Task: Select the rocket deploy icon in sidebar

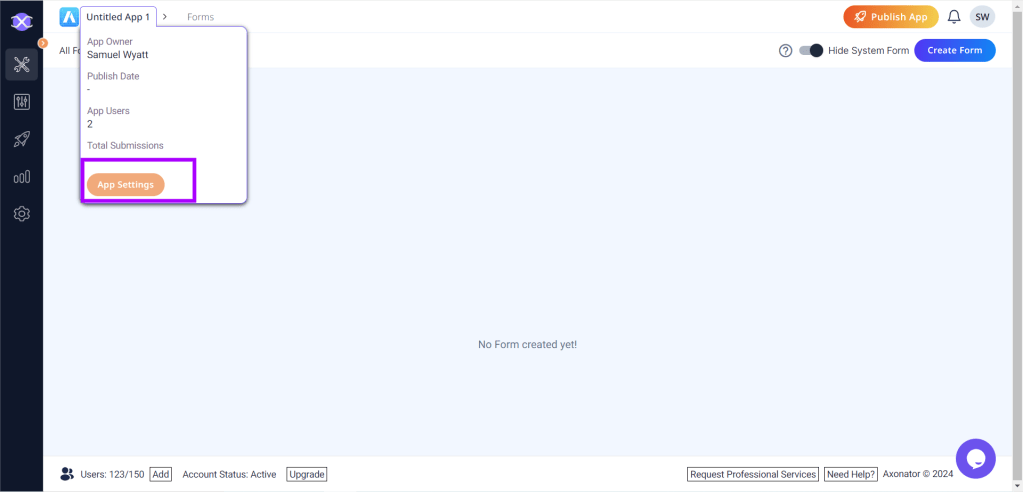Action: 21,140
